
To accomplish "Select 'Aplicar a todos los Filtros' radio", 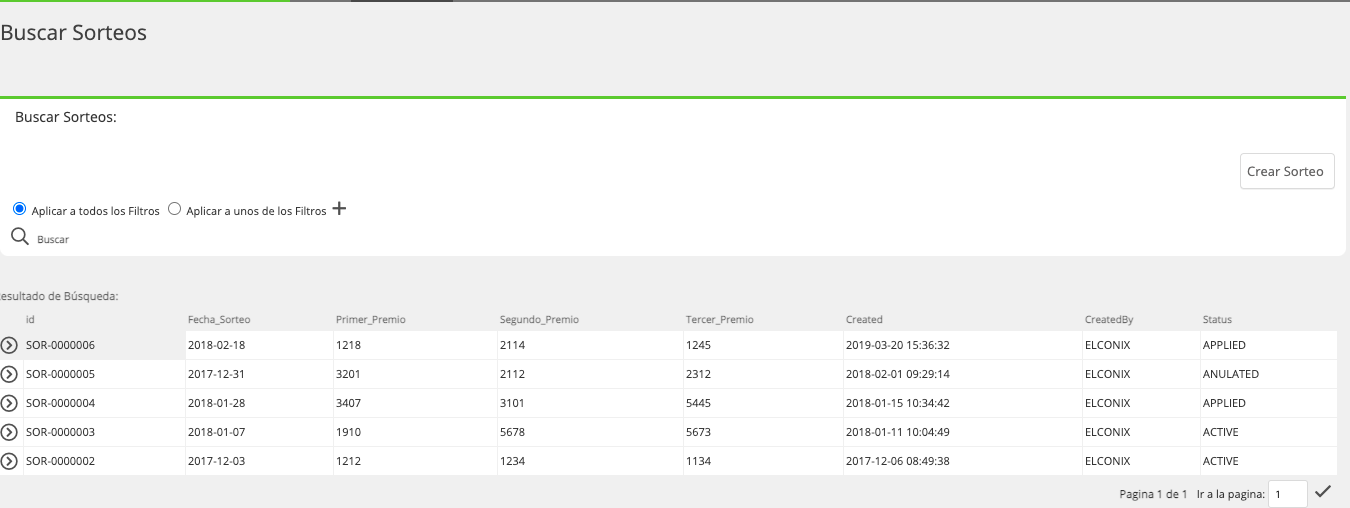I will point(19,209).
